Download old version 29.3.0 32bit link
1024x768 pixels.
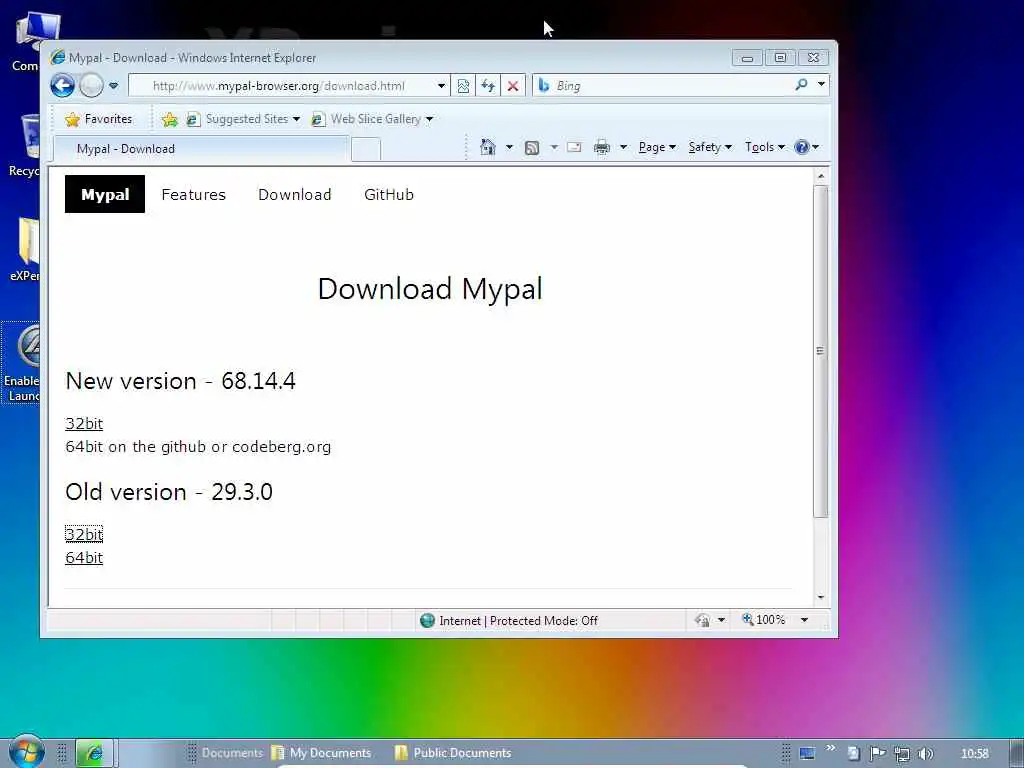pyautogui.click(x=84, y=534)
